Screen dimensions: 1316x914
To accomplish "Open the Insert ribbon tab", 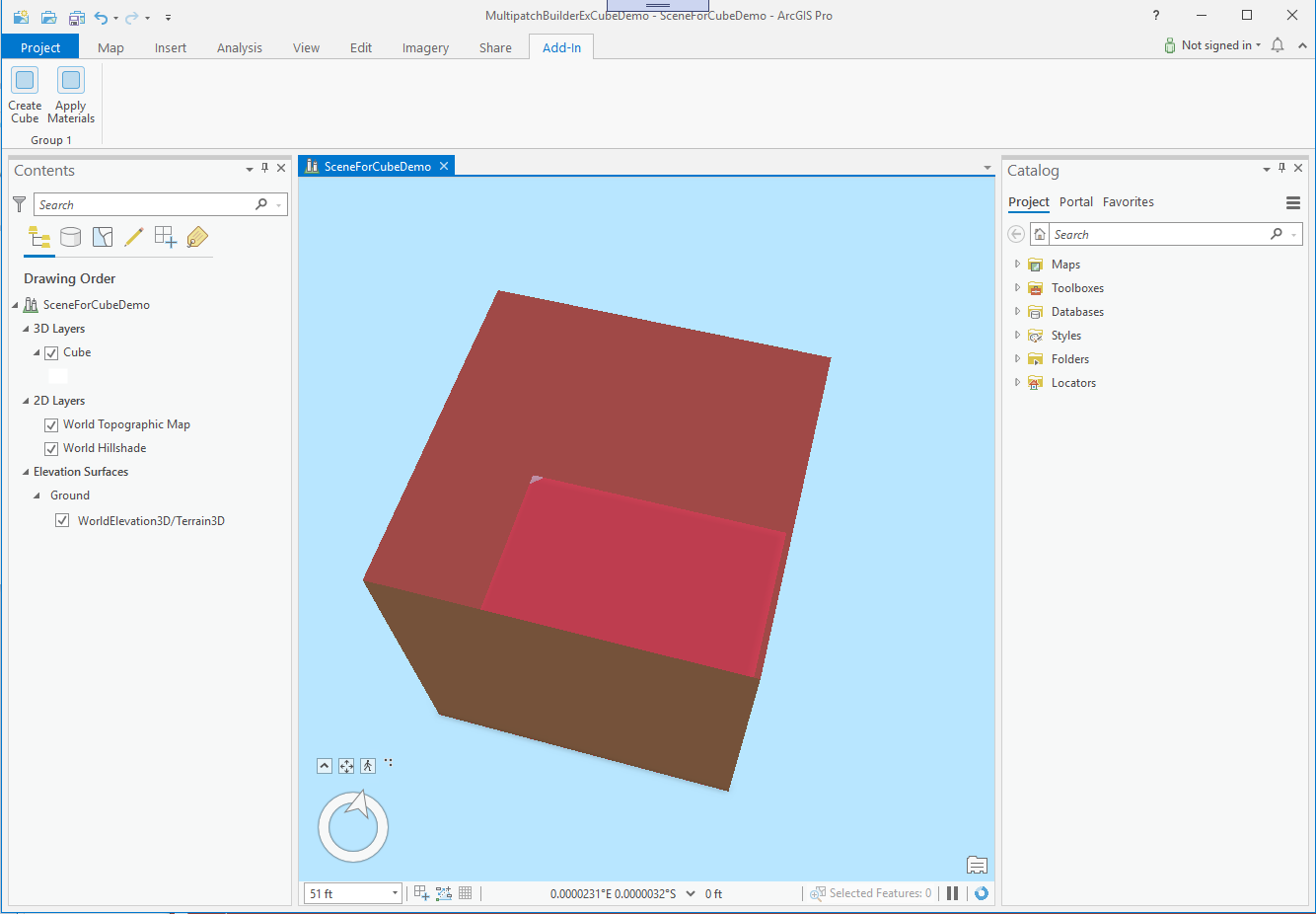I will [171, 46].
